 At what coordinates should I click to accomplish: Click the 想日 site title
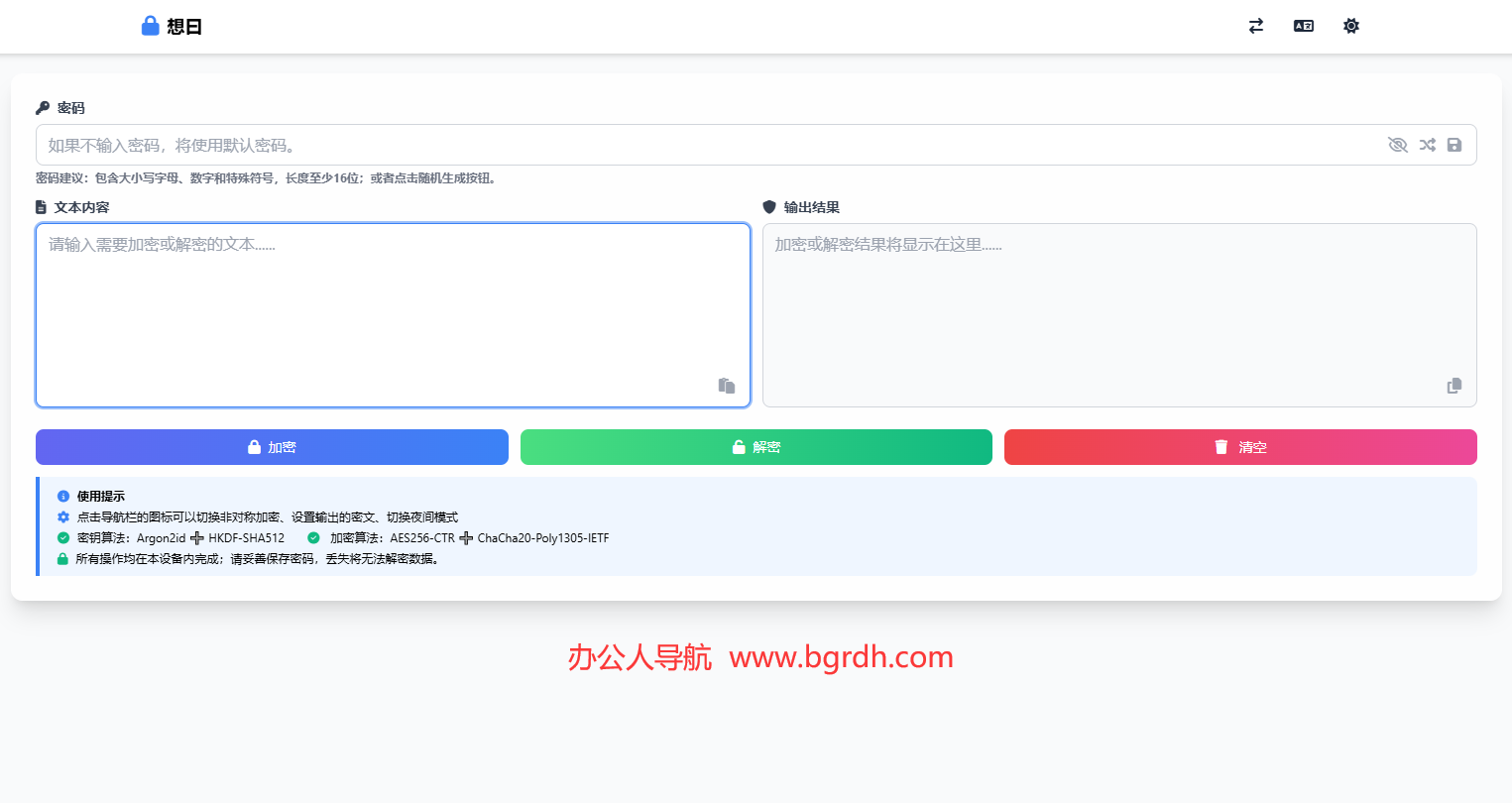click(184, 27)
